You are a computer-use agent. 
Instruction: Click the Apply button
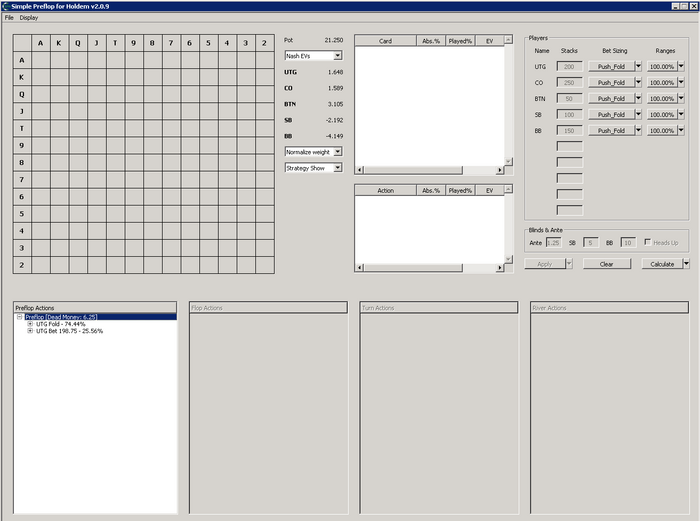point(545,264)
